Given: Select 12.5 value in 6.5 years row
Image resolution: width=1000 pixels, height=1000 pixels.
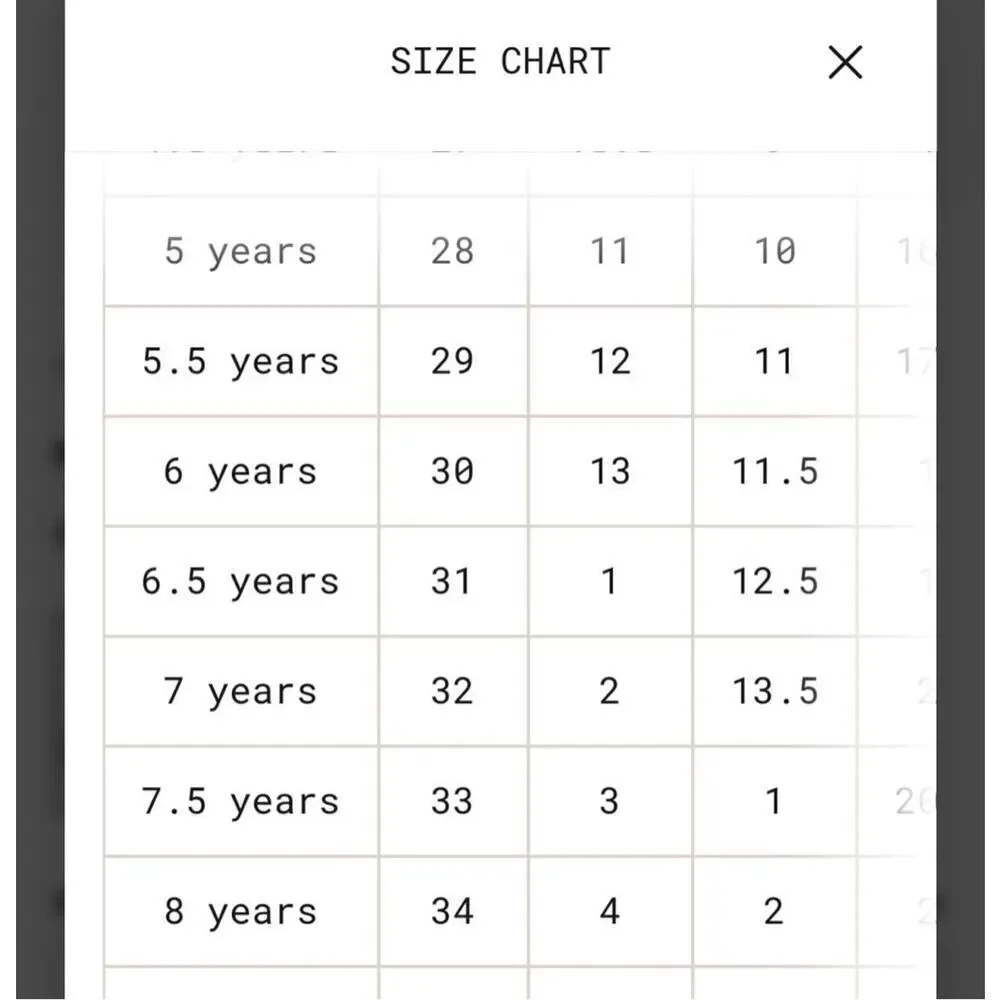Looking at the screenshot, I should point(775,582).
